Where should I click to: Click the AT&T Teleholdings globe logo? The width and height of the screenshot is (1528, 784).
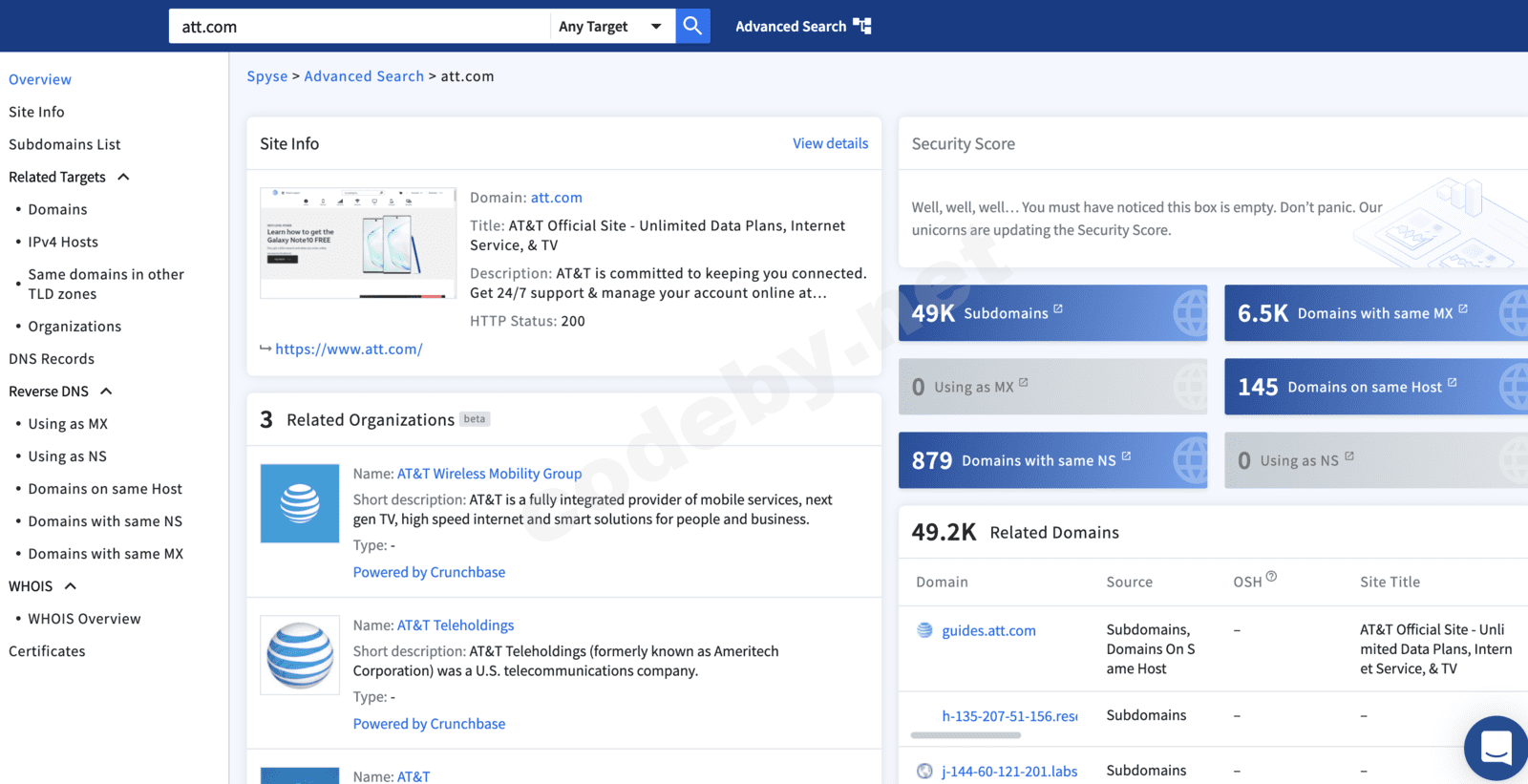pos(300,655)
